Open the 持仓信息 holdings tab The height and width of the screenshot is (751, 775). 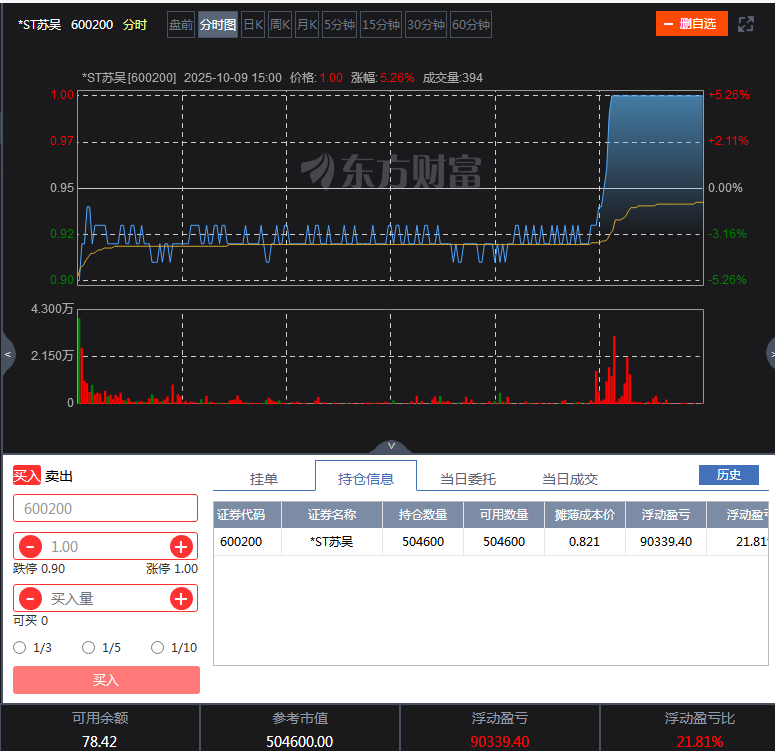click(366, 476)
